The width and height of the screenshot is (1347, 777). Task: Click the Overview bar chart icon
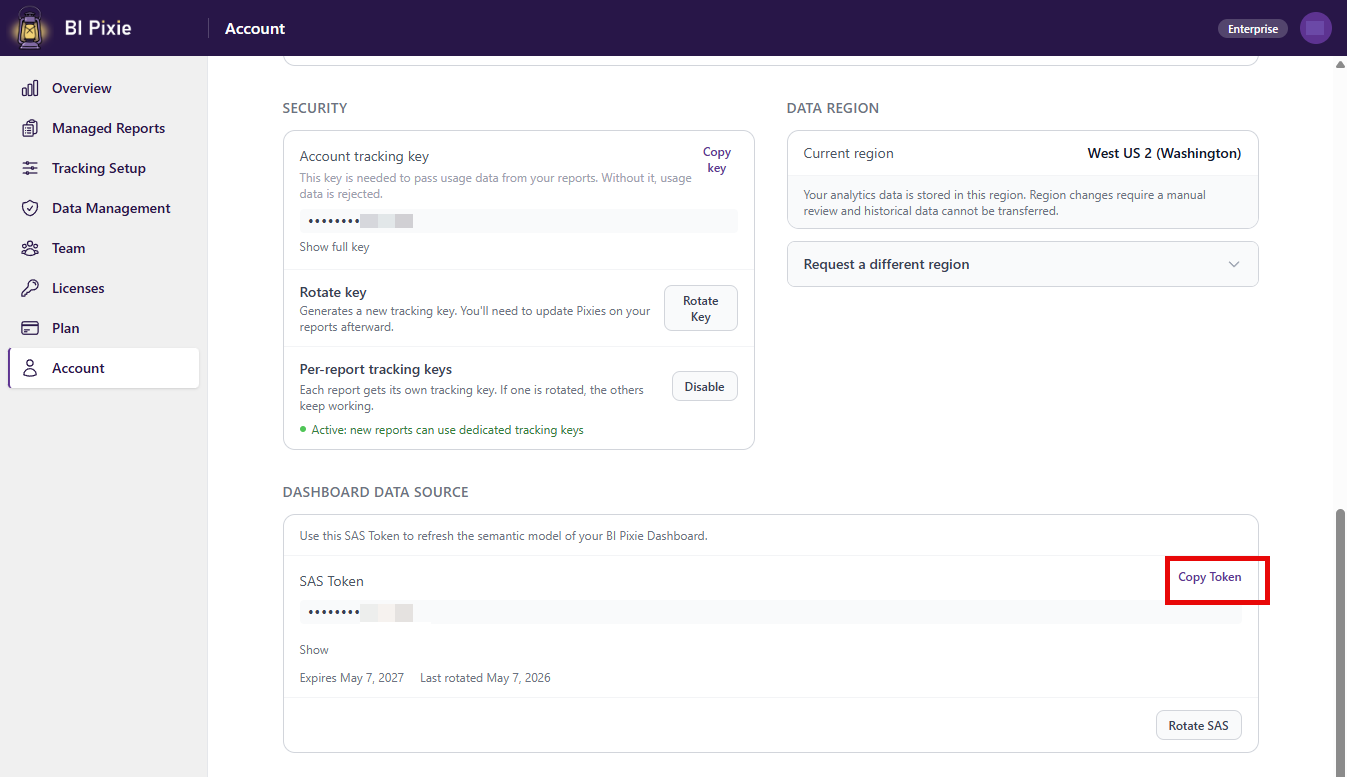30,88
